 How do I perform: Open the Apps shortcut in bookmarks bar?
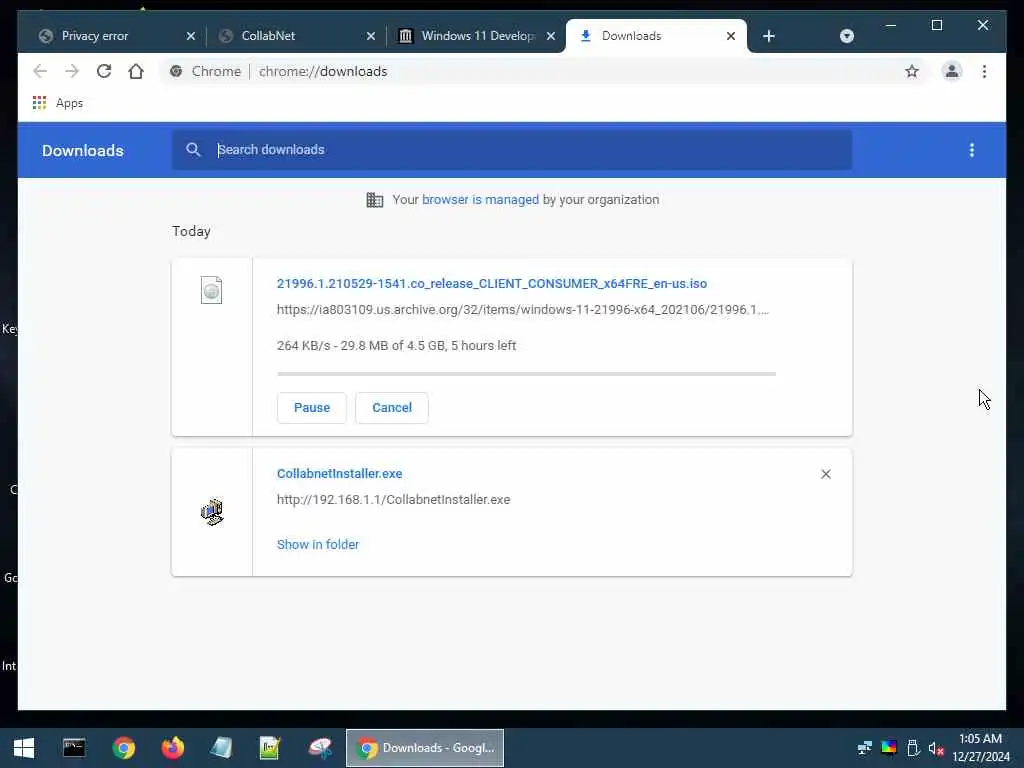(x=58, y=103)
